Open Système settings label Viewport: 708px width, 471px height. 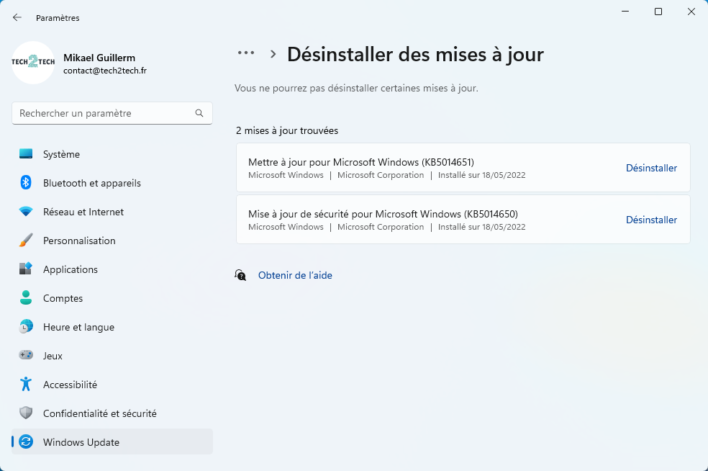point(61,154)
